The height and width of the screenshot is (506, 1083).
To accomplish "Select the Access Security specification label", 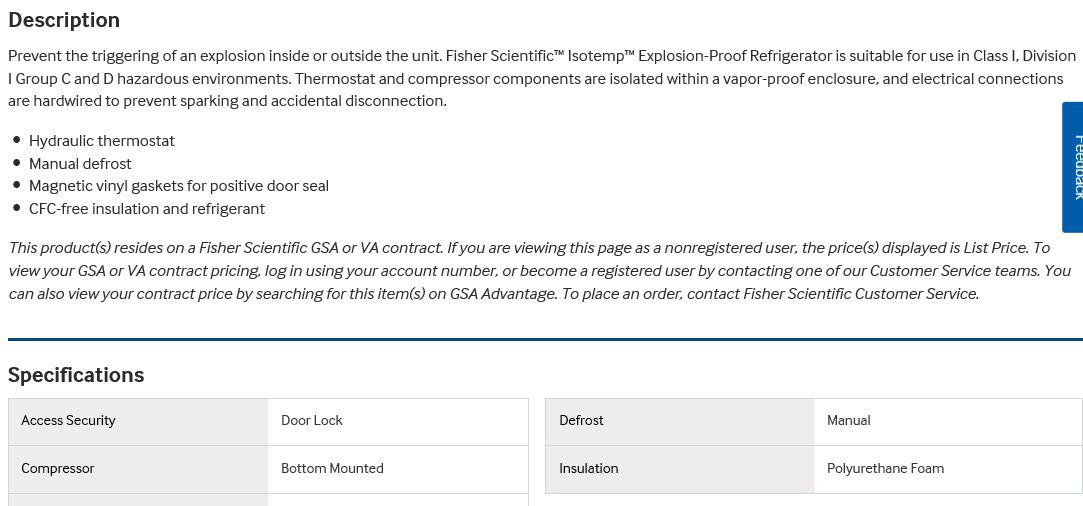I will pos(68,421).
